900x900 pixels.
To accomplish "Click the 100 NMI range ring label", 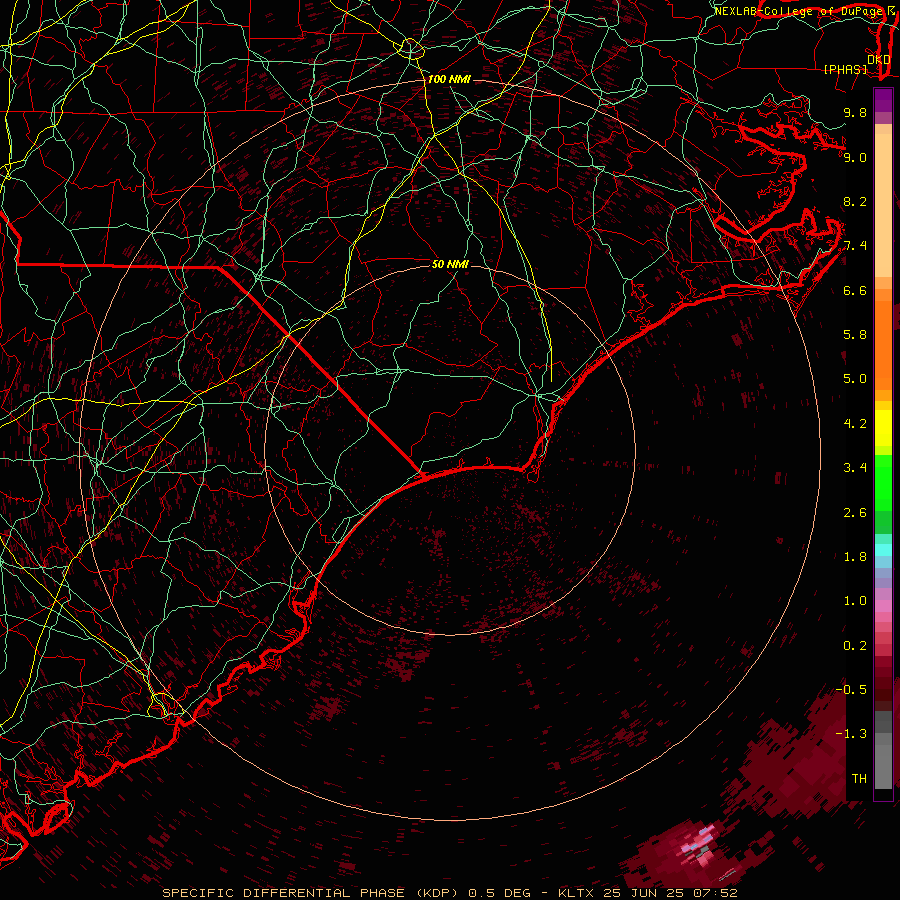I will click(x=449, y=79).
